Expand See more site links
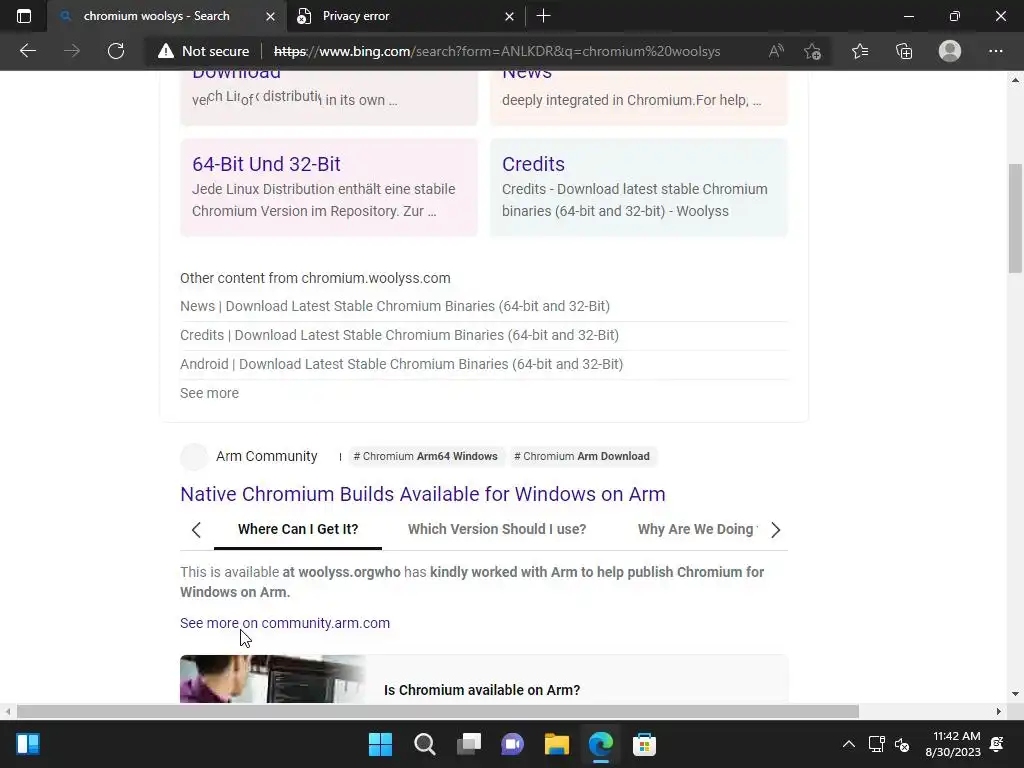This screenshot has height=768, width=1024. pyautogui.click(x=210, y=393)
